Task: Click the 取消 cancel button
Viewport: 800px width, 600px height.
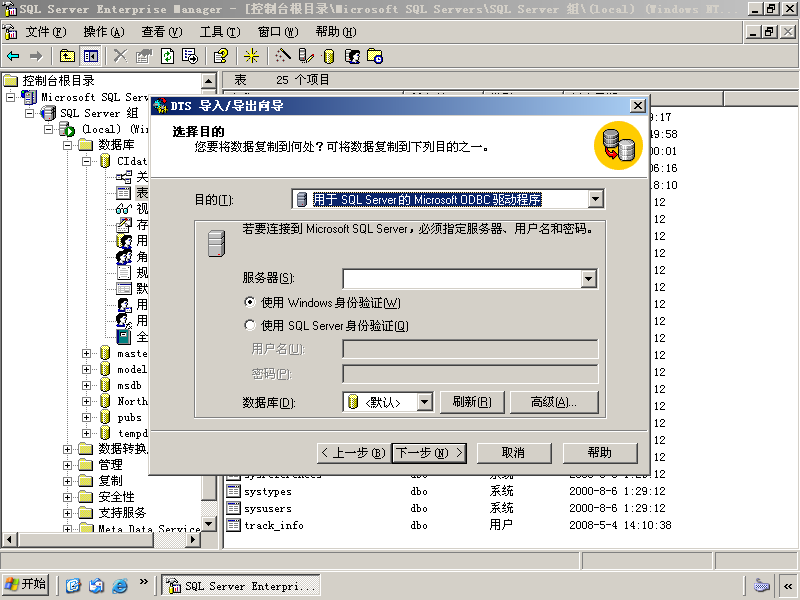Action: [514, 453]
